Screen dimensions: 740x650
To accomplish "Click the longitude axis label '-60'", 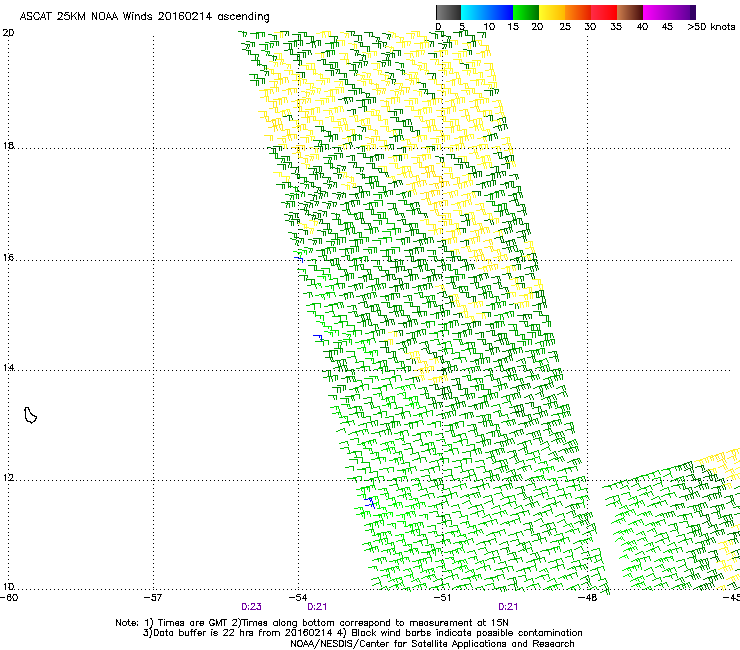I will pyautogui.click(x=9, y=598).
